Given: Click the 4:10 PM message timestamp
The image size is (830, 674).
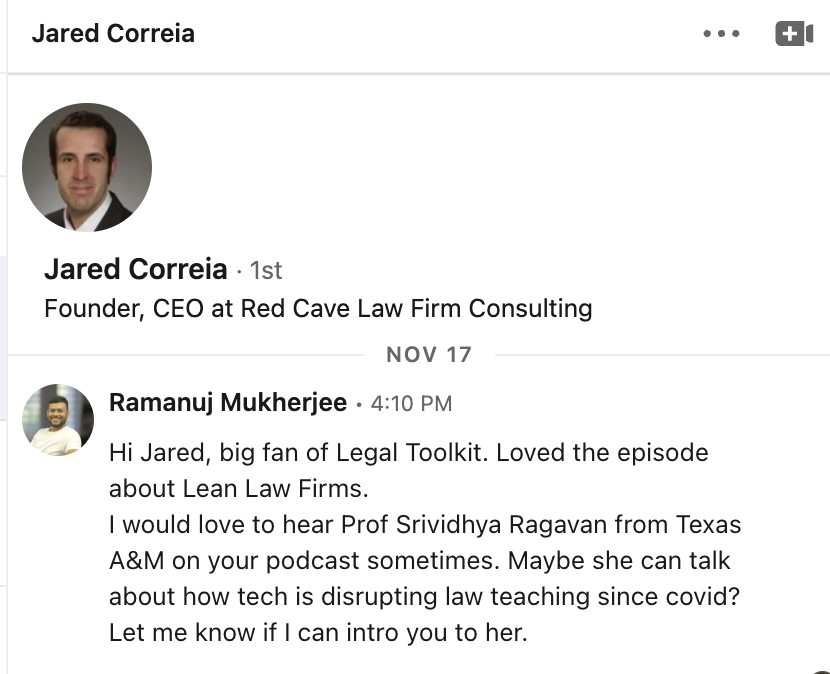Looking at the screenshot, I should click(411, 404).
